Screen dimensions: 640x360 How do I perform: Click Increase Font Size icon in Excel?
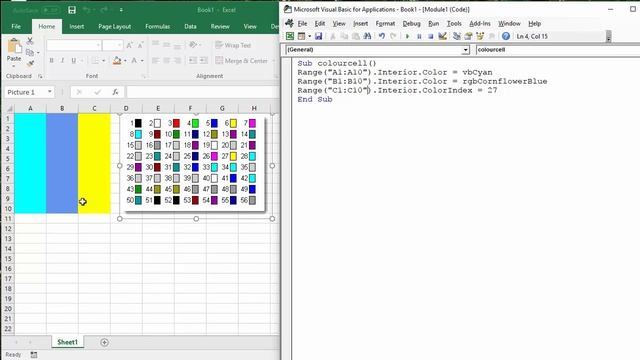[x=129, y=45]
